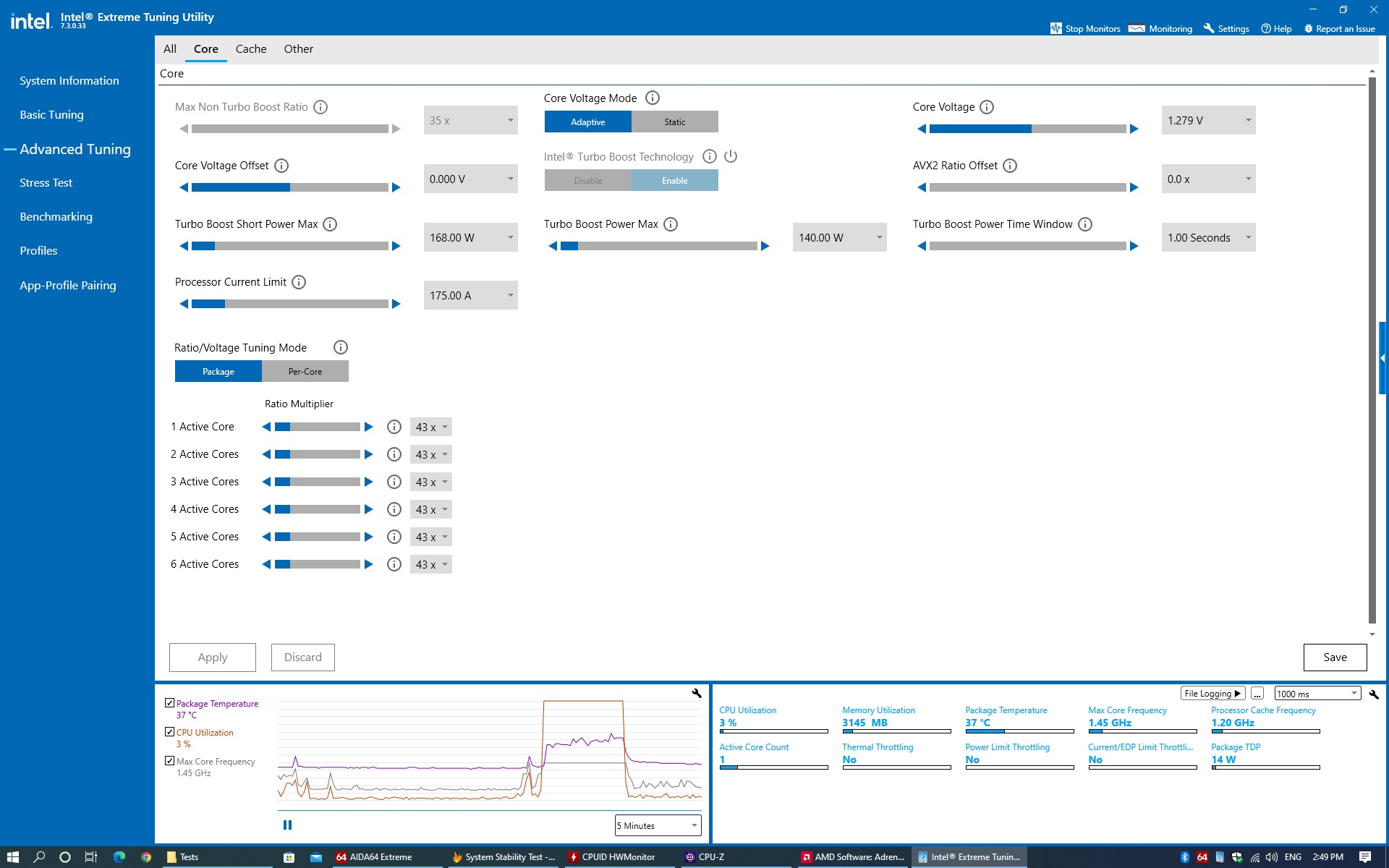This screenshot has width=1389, height=868.
Task: Select Static core voltage mode
Action: pyautogui.click(x=674, y=122)
